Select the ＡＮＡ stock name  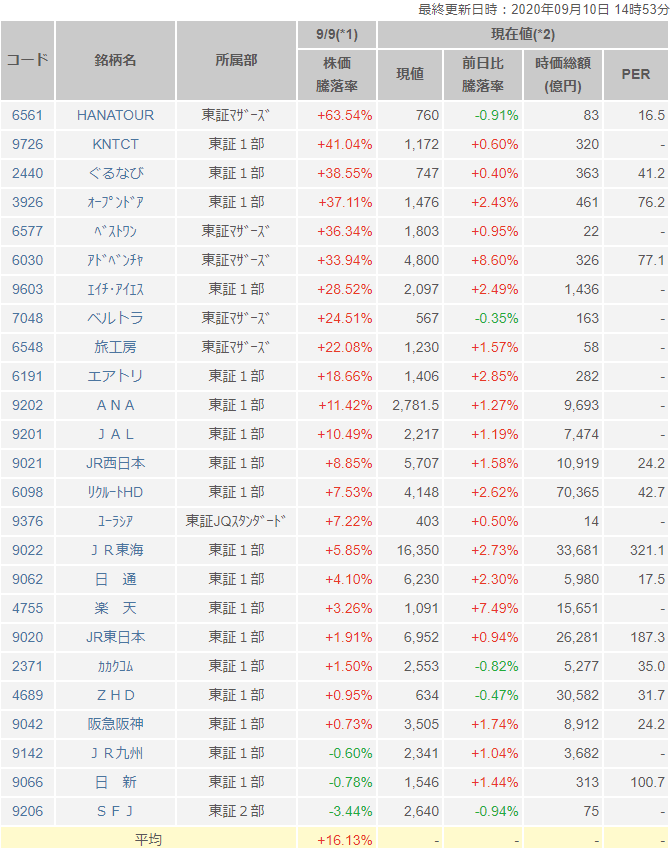tap(116, 405)
